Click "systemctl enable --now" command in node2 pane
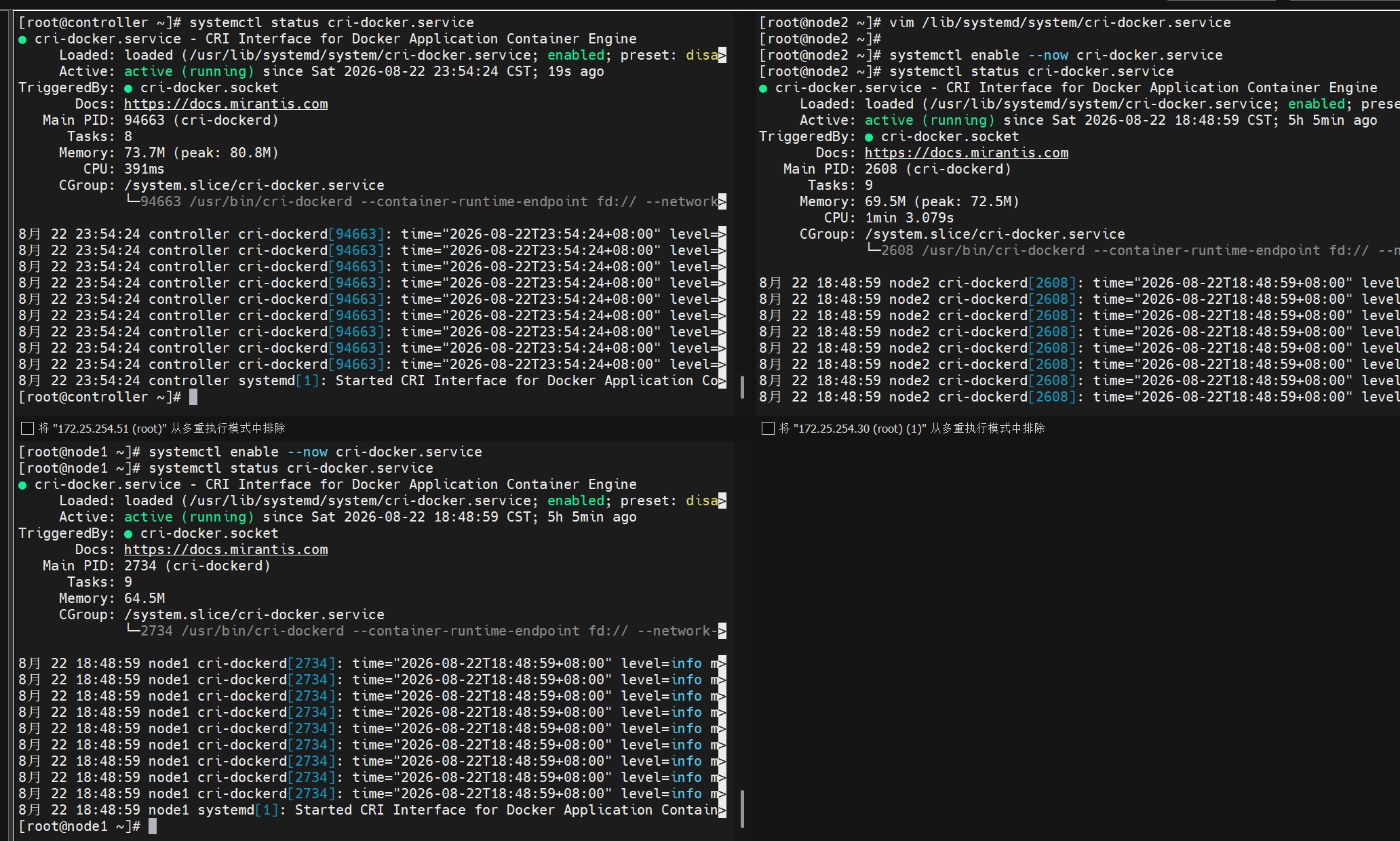1400x841 pixels. pyautogui.click(x=979, y=55)
